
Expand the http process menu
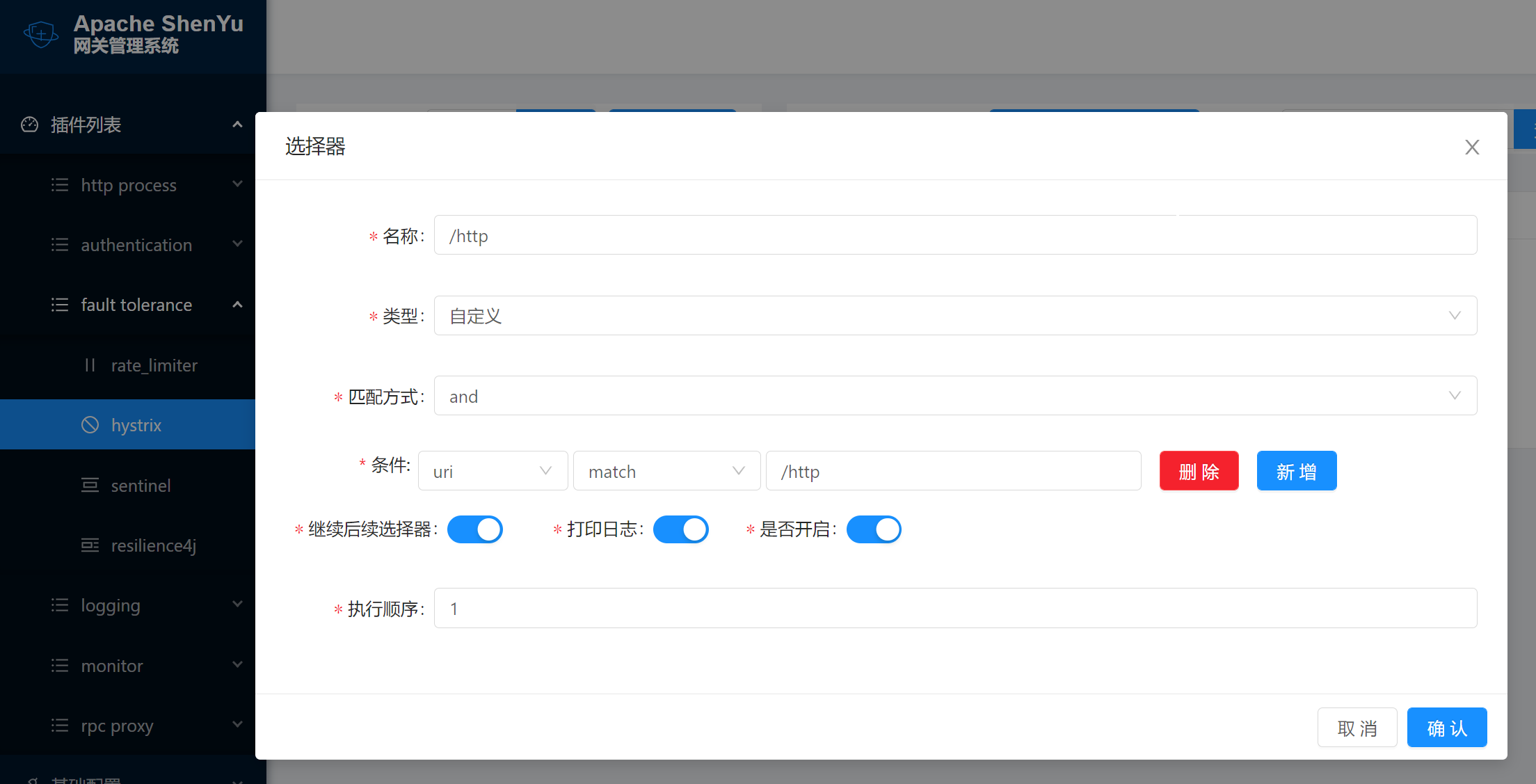pos(129,185)
